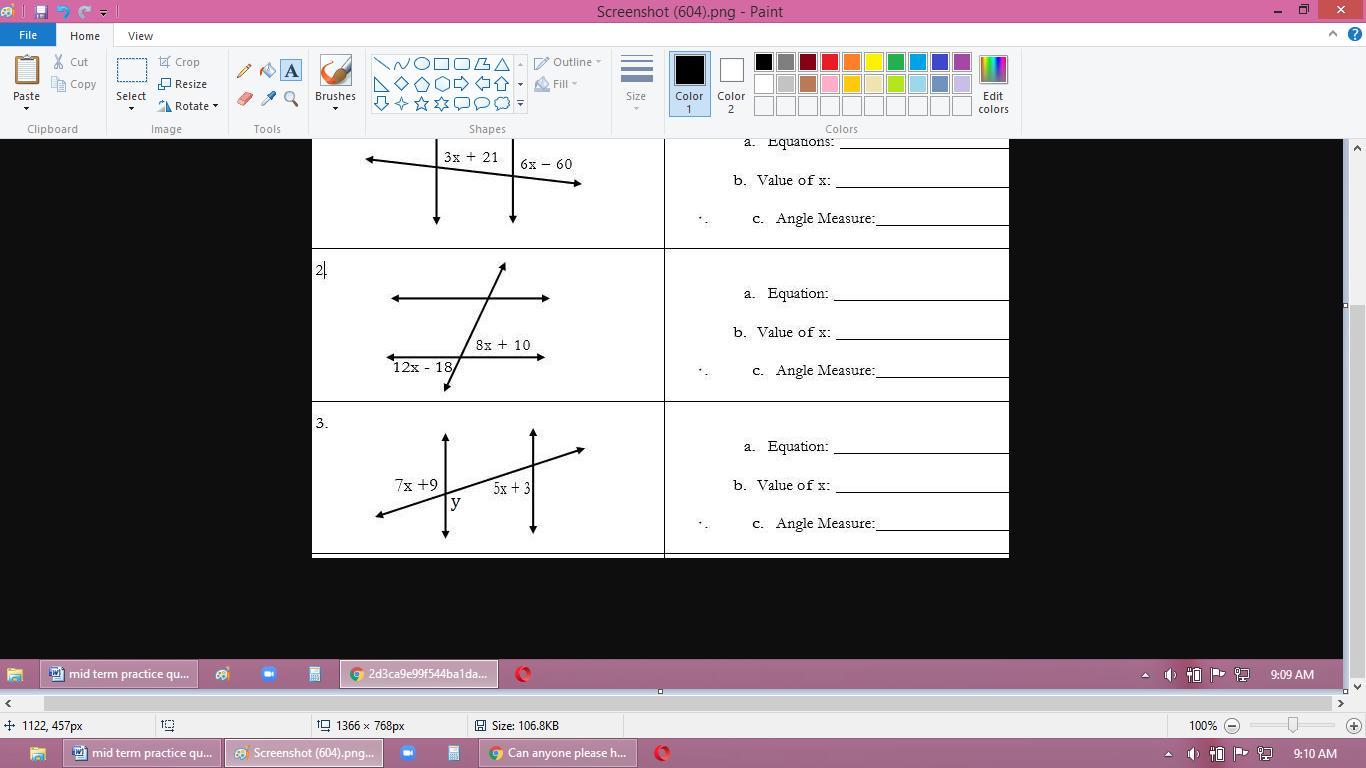Activate the Magnifier tool
1366x768 pixels.
291,98
